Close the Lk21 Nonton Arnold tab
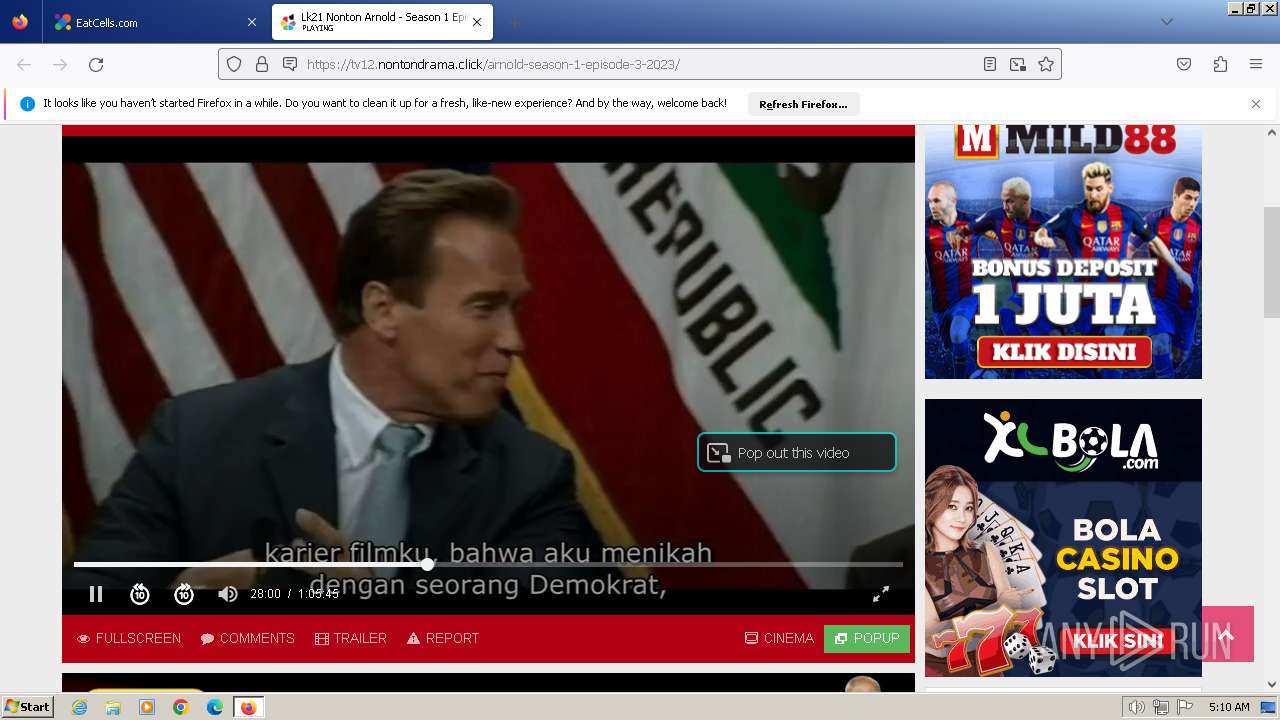1280x720 pixels. [x=477, y=22]
